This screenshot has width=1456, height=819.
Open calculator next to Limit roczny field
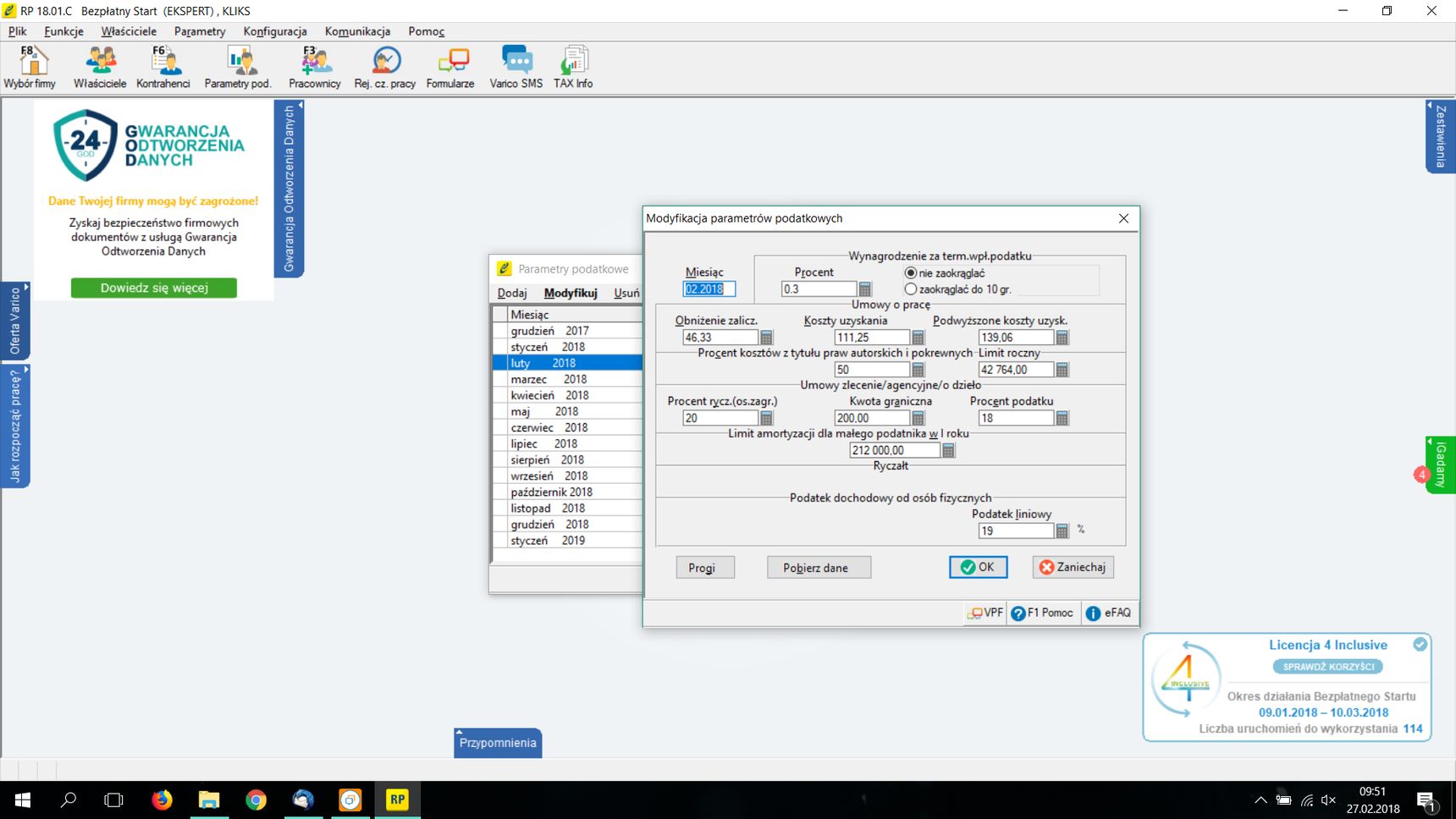click(1062, 370)
